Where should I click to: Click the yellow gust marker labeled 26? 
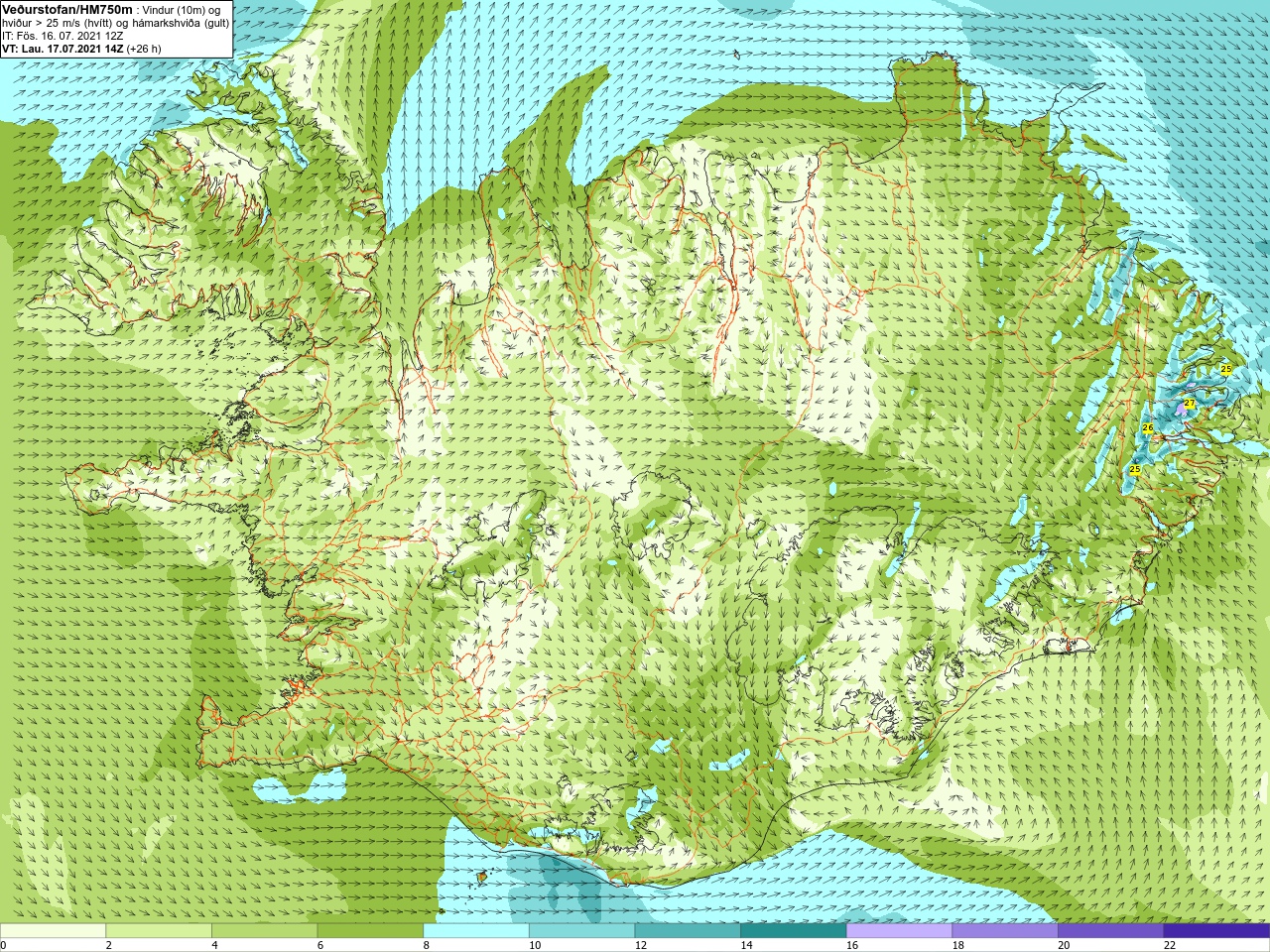pos(1148,428)
